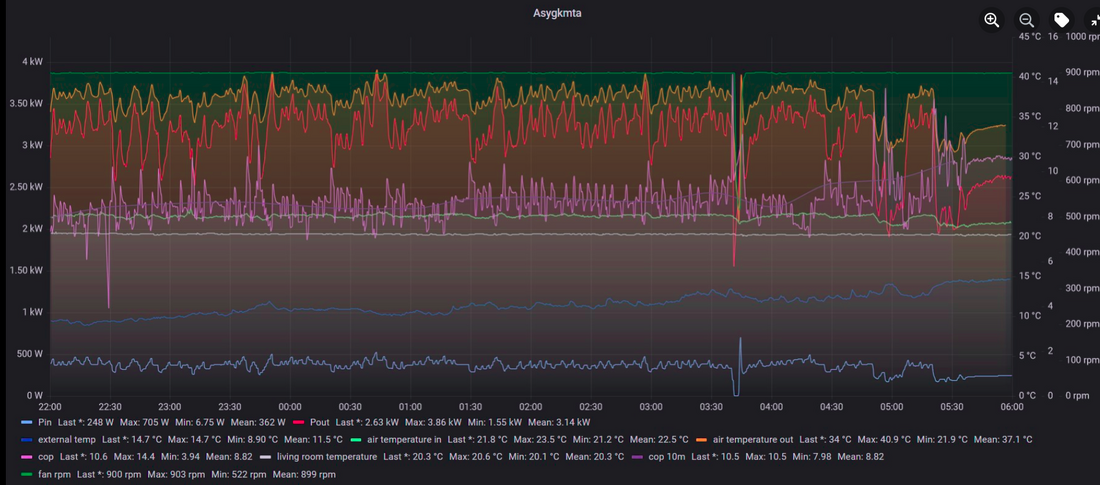Select the cop legend label
Image resolution: width=1100 pixels, height=485 pixels.
[46, 456]
